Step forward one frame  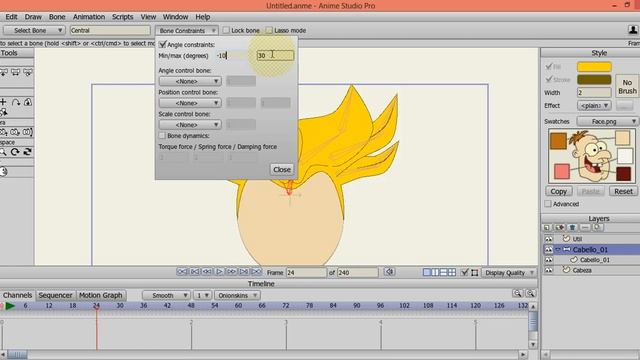(231, 272)
